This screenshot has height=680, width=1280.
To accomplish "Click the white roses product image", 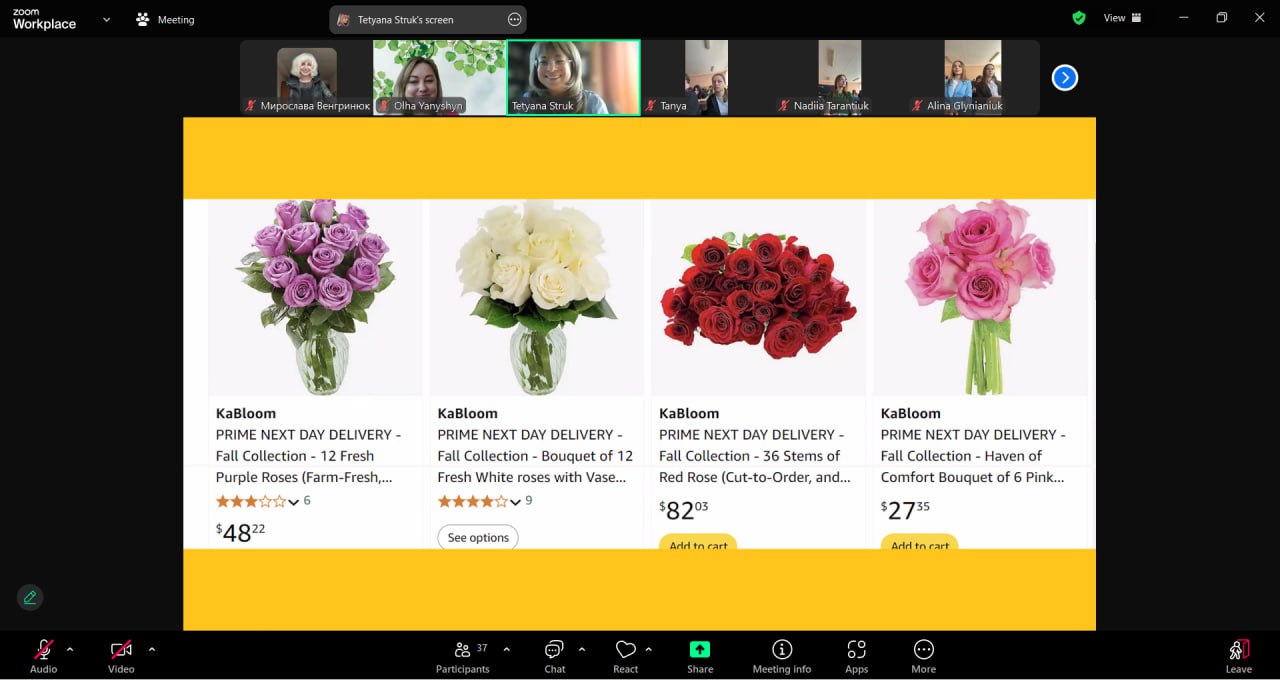I will point(537,297).
